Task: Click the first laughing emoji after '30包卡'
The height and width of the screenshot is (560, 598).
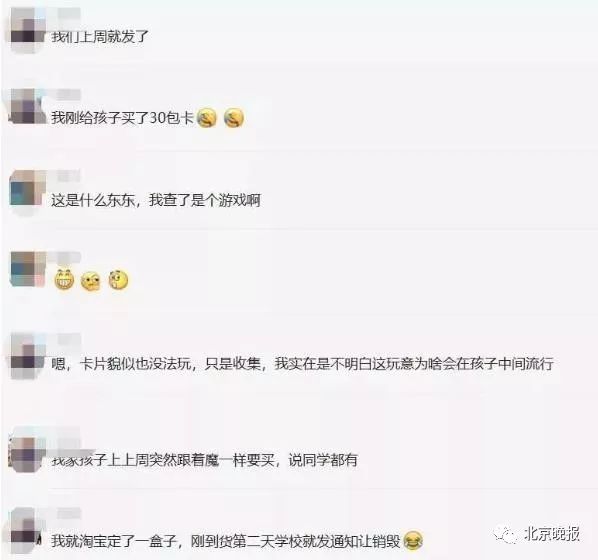Action: click(x=207, y=117)
